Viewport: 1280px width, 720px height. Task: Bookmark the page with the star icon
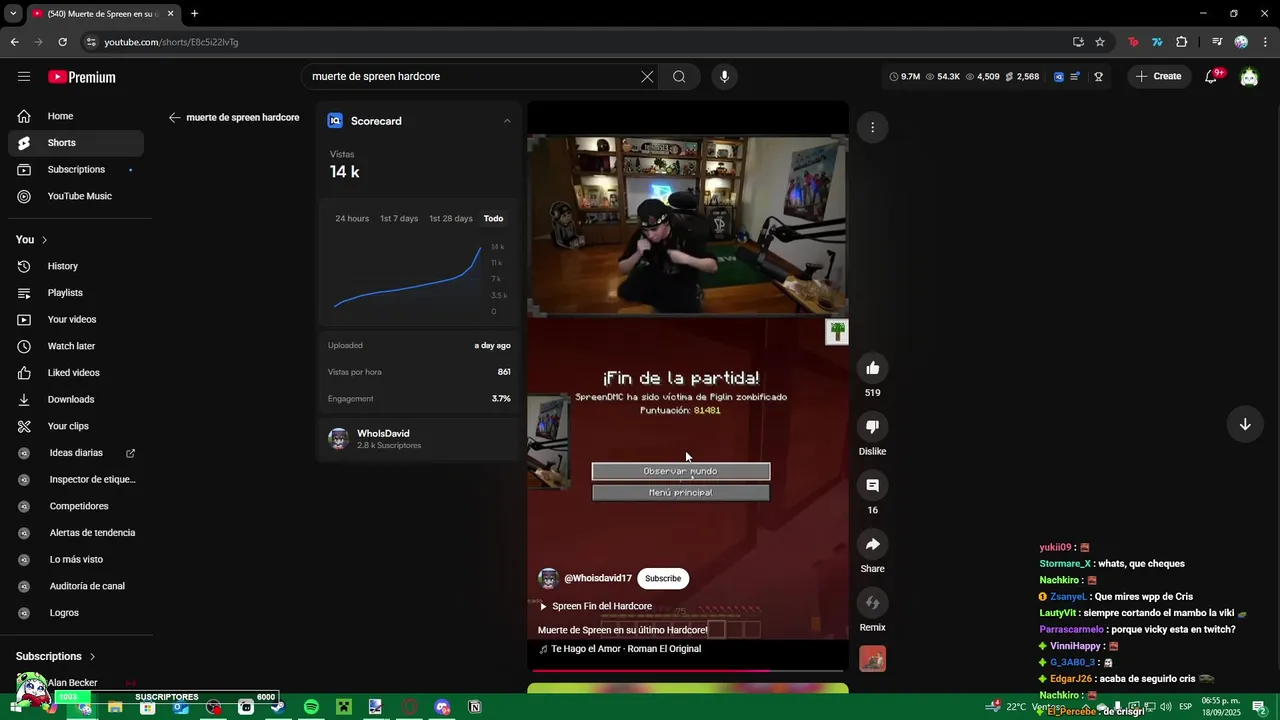(1100, 42)
